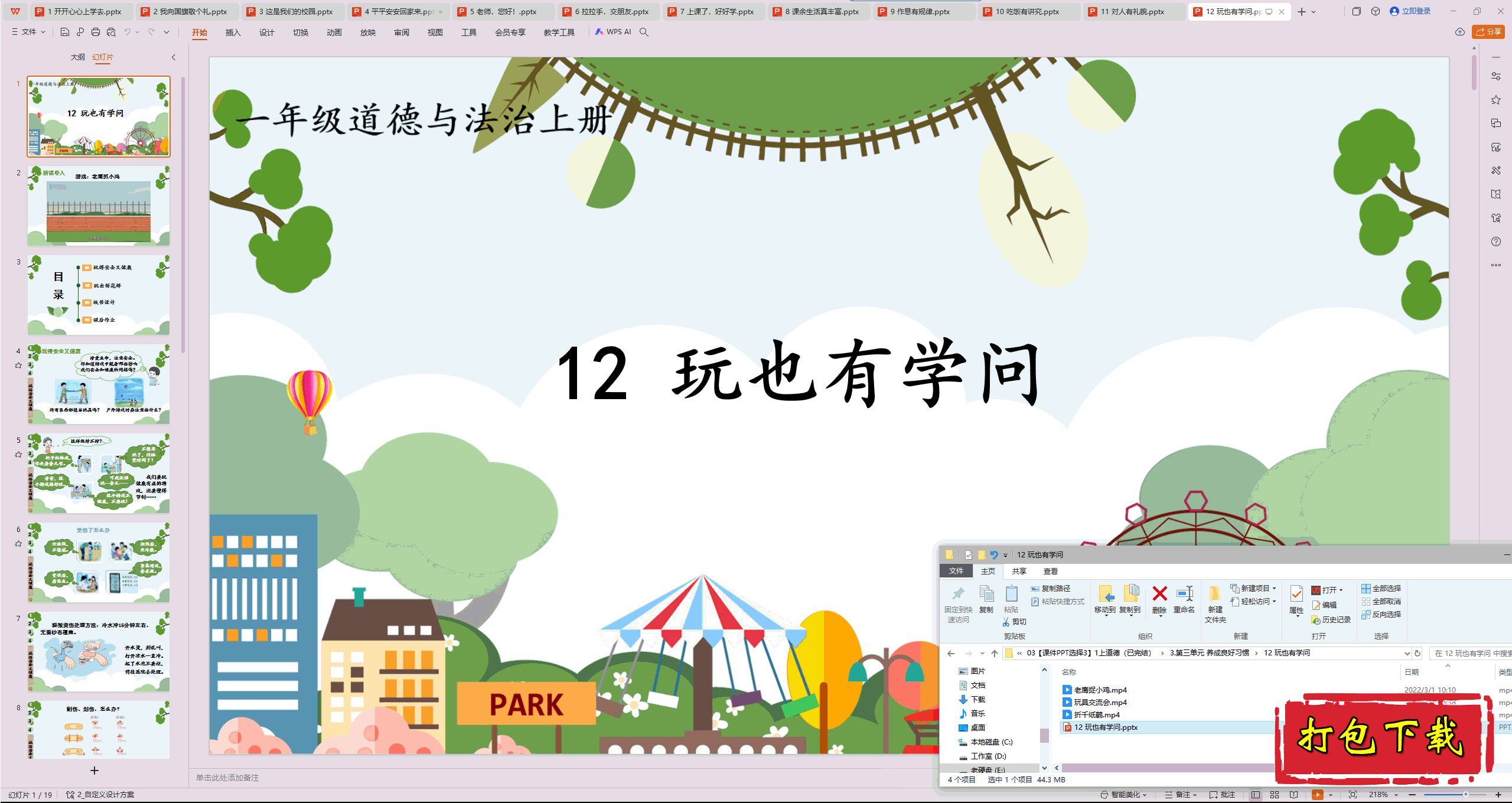
Task: Start slideshow with orange play button
Action: coord(1317,795)
